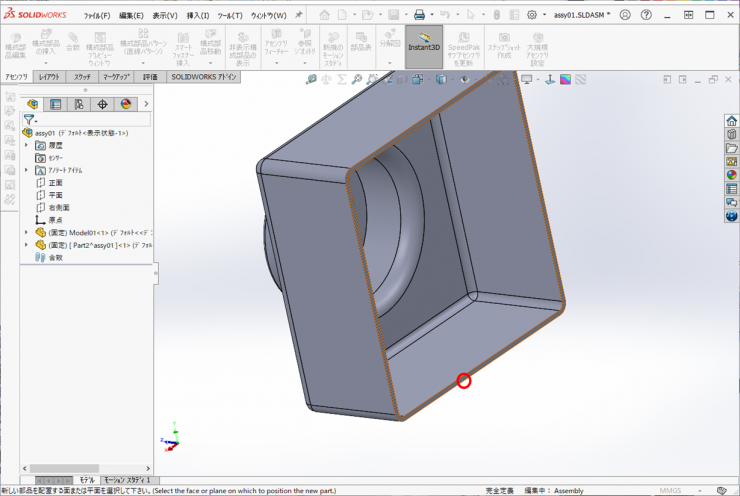The height and width of the screenshot is (496, 740).
Task: Expand the 履歴 history folder
Action: pyautogui.click(x=26, y=145)
